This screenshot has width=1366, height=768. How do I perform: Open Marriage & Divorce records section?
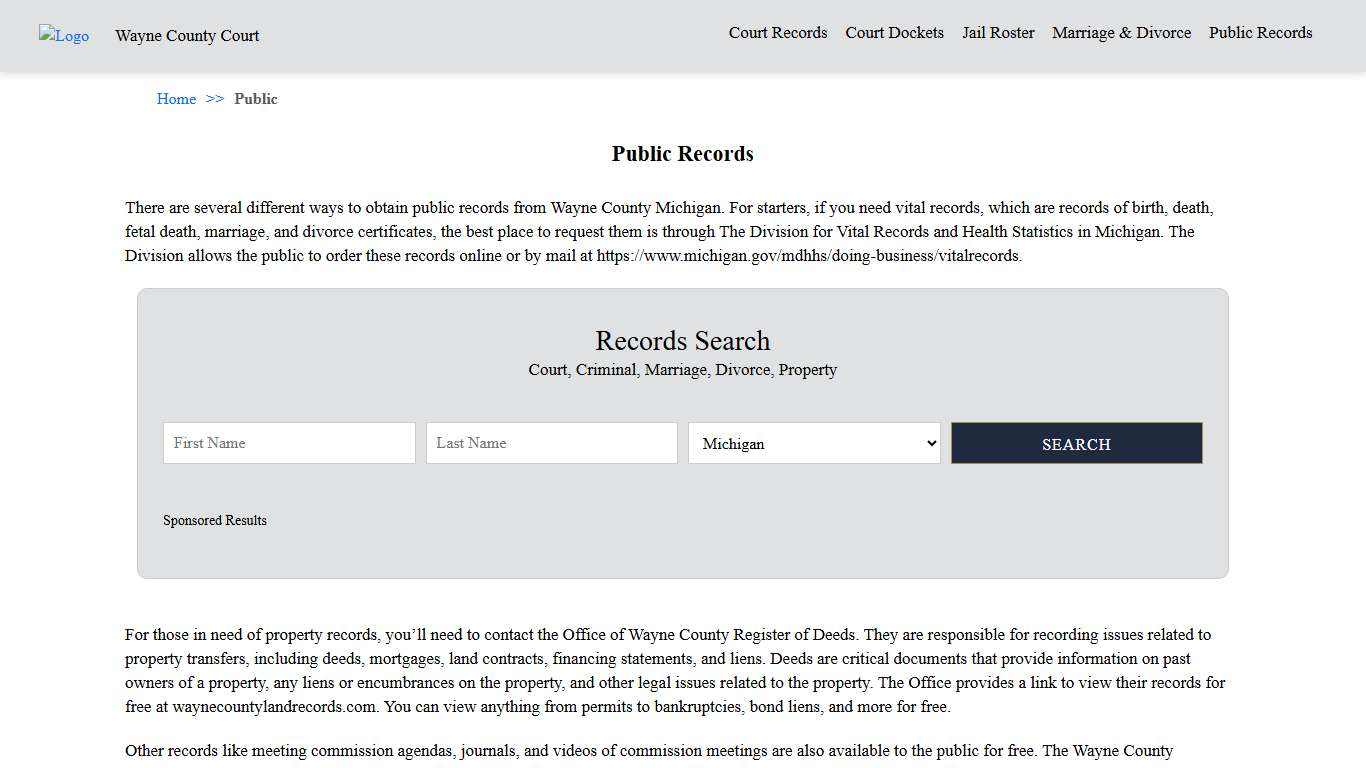tap(1121, 33)
